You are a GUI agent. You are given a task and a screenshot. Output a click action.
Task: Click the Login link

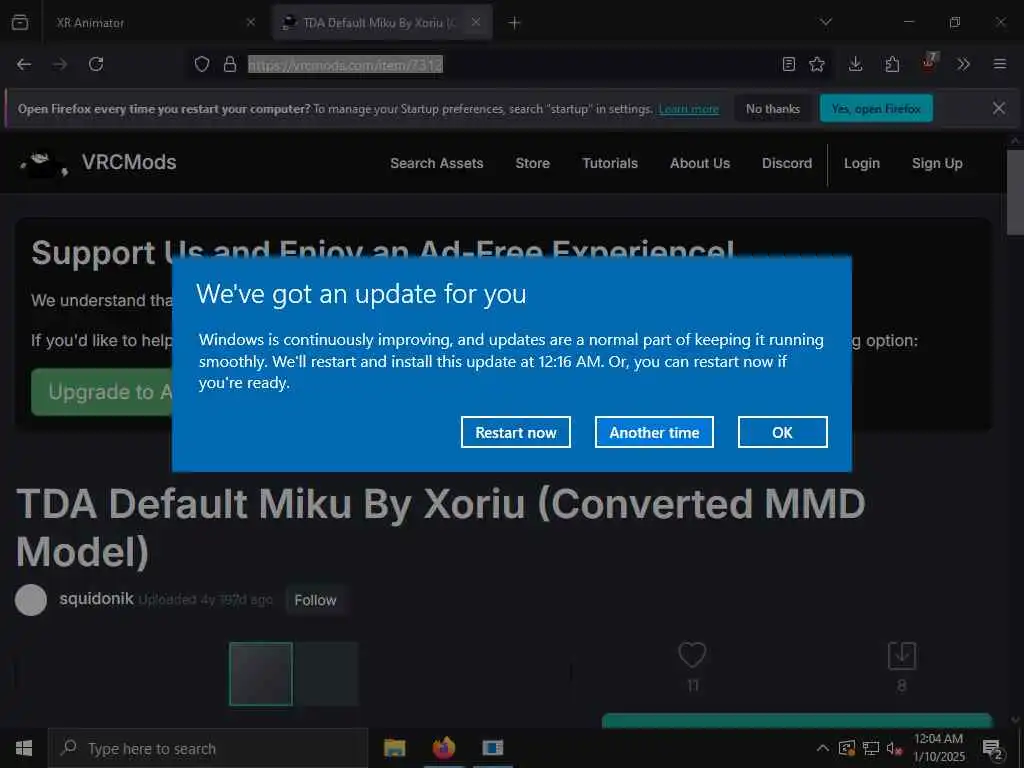coord(861,163)
